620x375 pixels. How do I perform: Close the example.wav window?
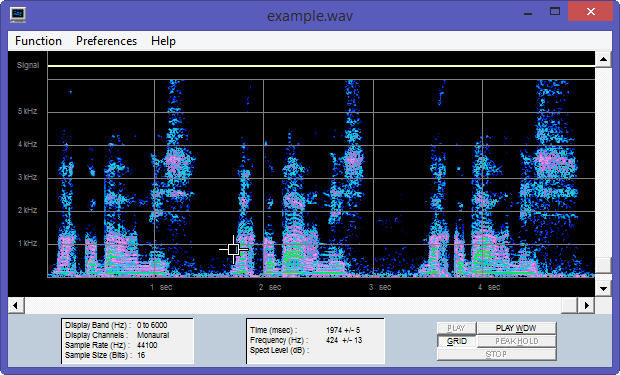coord(591,12)
